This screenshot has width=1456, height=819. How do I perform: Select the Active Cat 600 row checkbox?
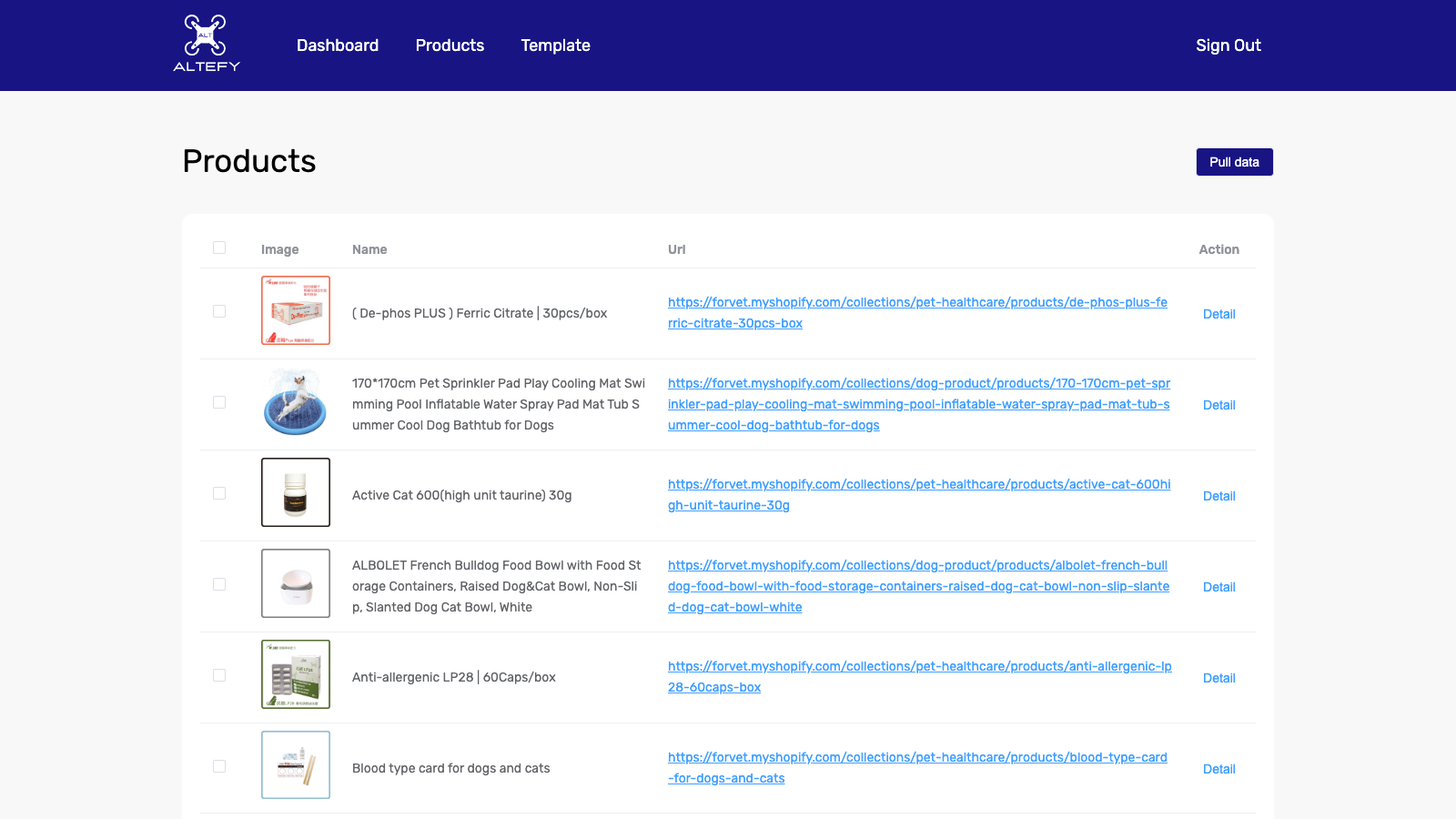coord(219,493)
